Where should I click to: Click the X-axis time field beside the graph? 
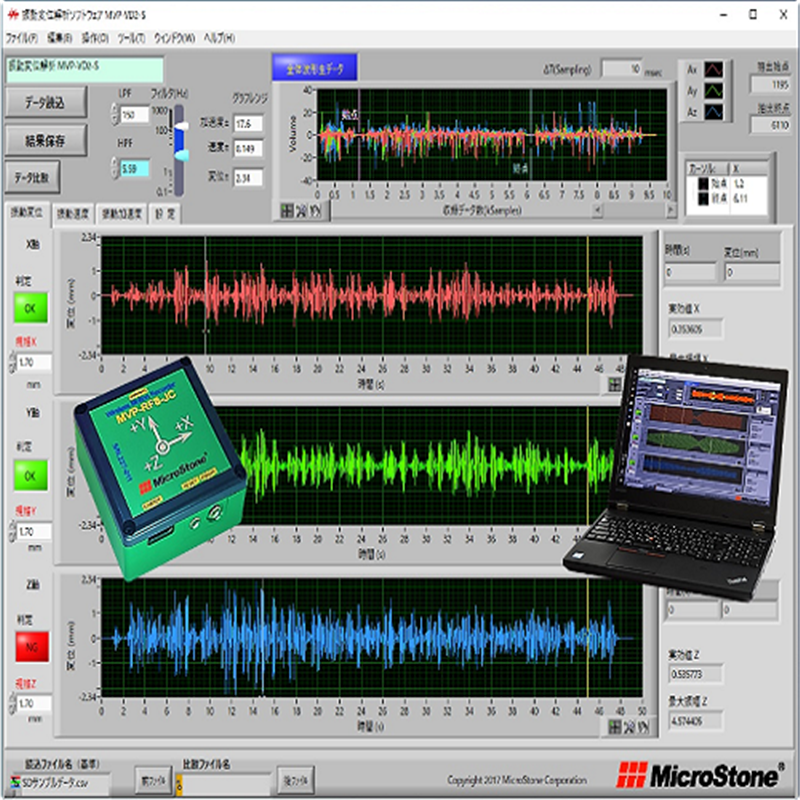[x=690, y=272]
